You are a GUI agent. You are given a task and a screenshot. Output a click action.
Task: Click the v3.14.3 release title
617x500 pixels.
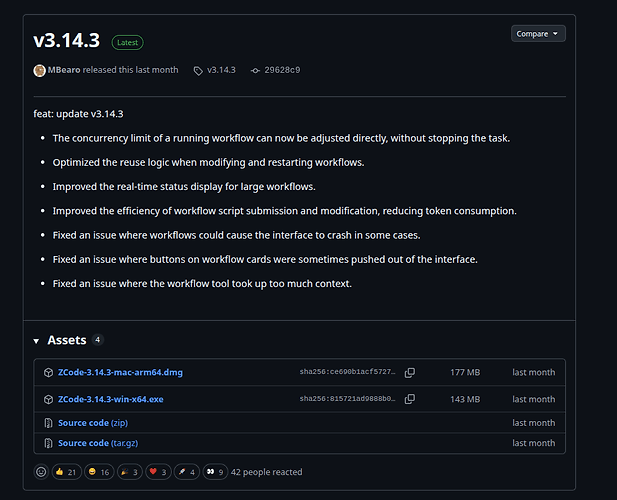click(67, 41)
